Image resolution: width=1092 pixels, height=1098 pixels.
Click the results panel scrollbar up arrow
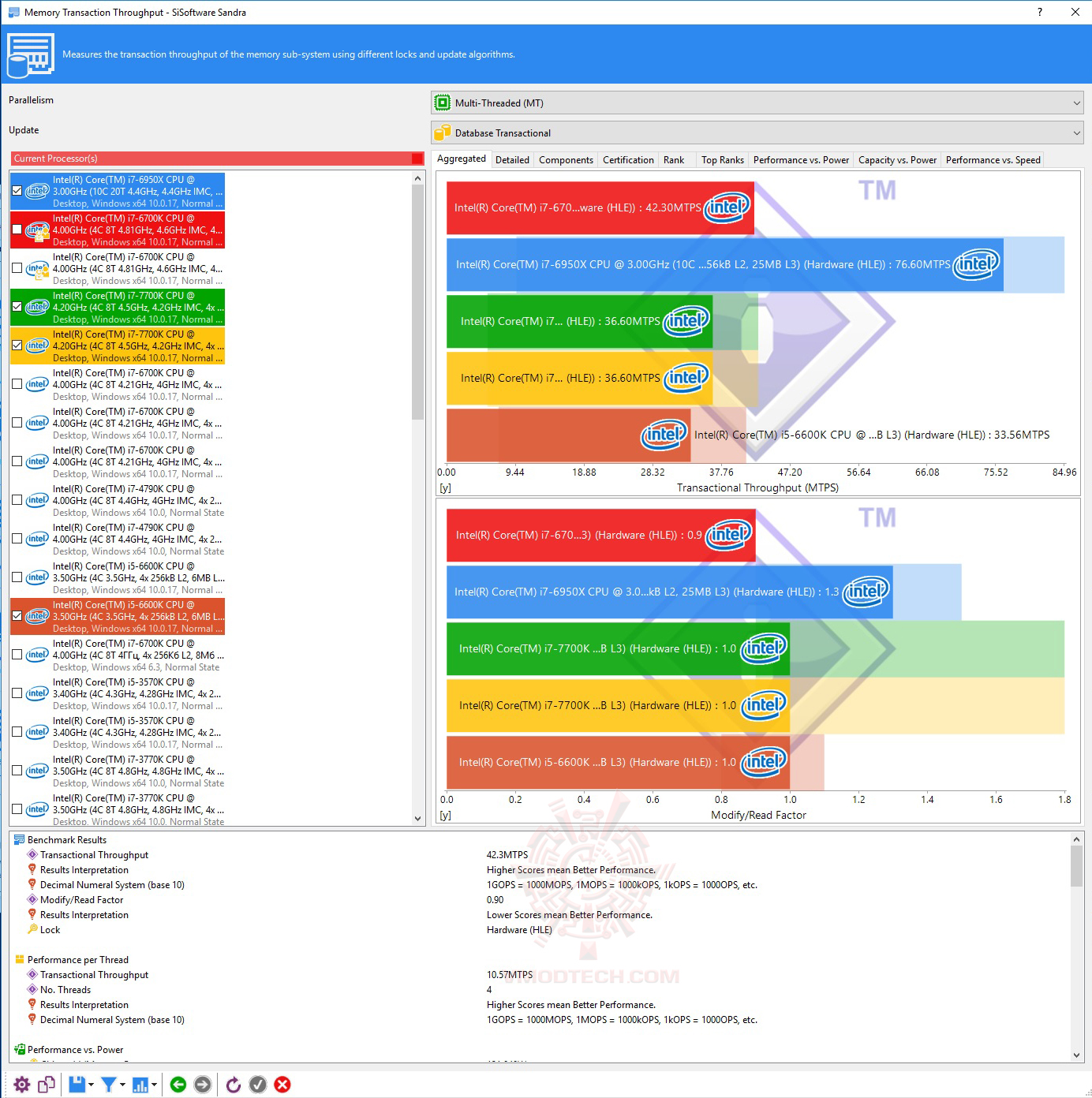1076,839
